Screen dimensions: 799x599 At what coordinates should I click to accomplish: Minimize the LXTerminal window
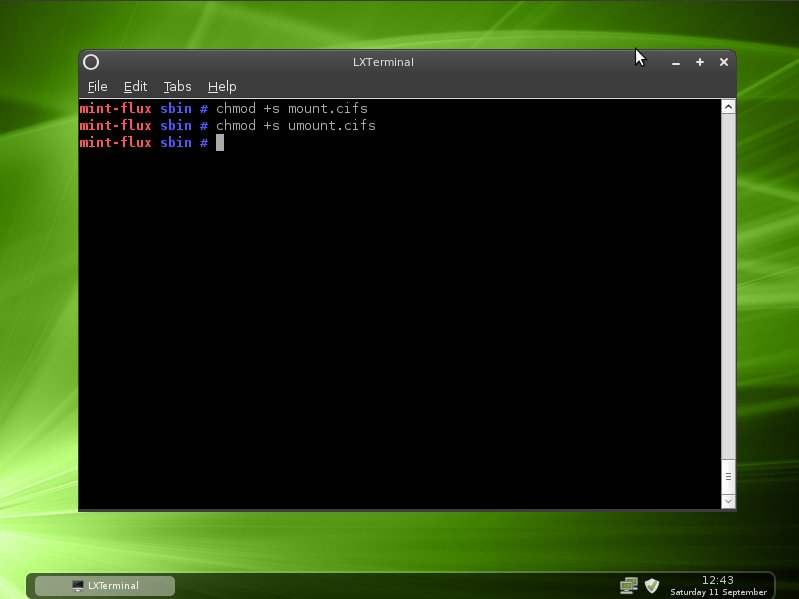pos(676,63)
